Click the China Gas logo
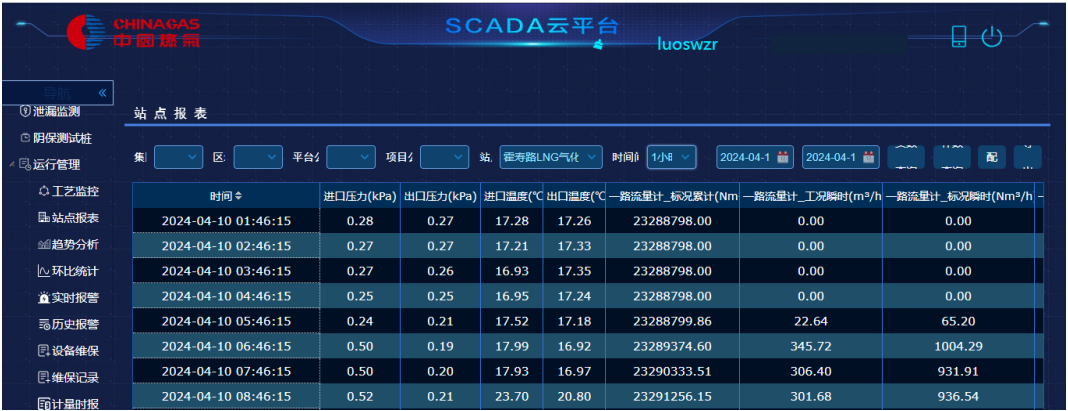The image size is (1068, 411). pos(130,33)
